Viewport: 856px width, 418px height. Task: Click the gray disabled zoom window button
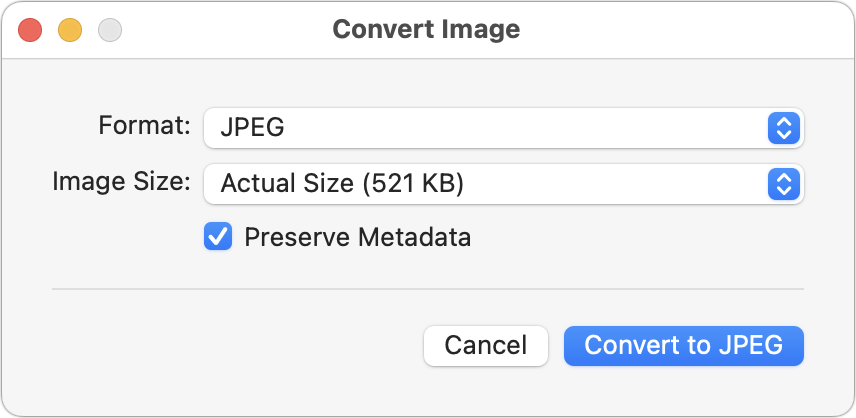109,30
